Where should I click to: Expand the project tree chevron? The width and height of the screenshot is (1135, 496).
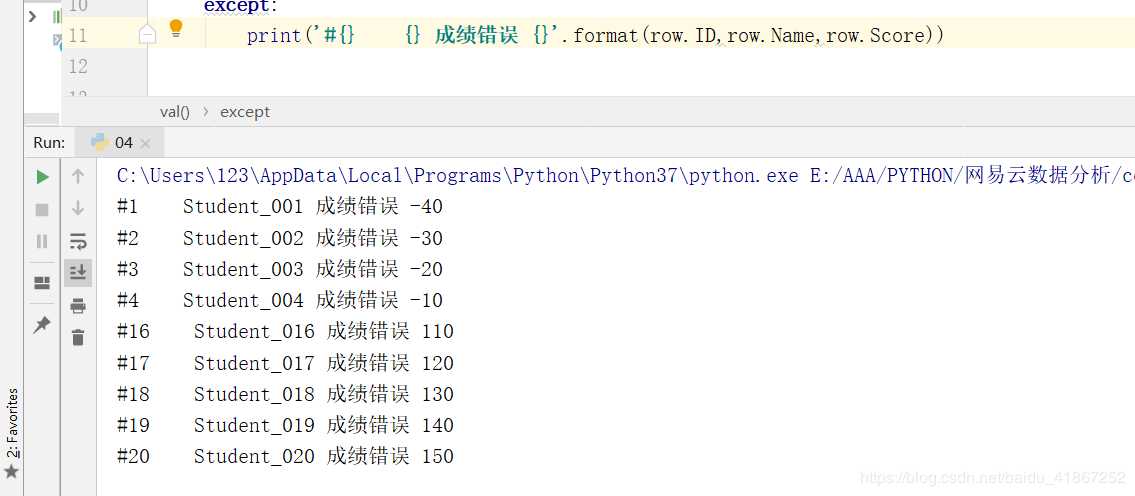(x=32, y=16)
